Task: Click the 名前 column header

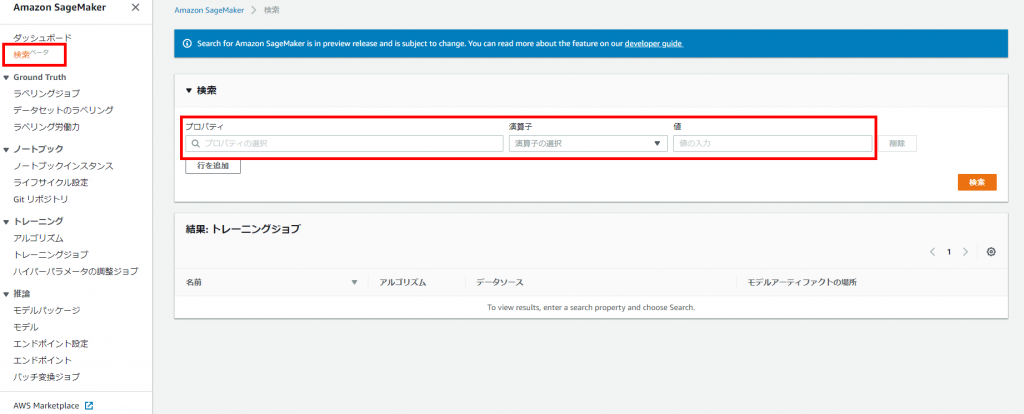Action: [193, 283]
